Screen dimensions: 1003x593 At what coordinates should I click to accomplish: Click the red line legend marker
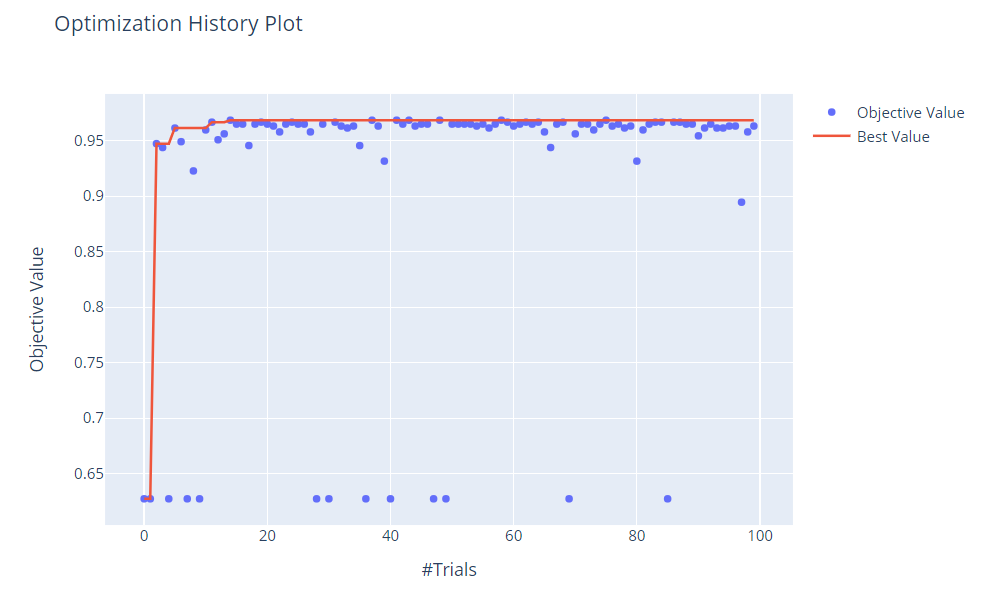pyautogui.click(x=831, y=137)
